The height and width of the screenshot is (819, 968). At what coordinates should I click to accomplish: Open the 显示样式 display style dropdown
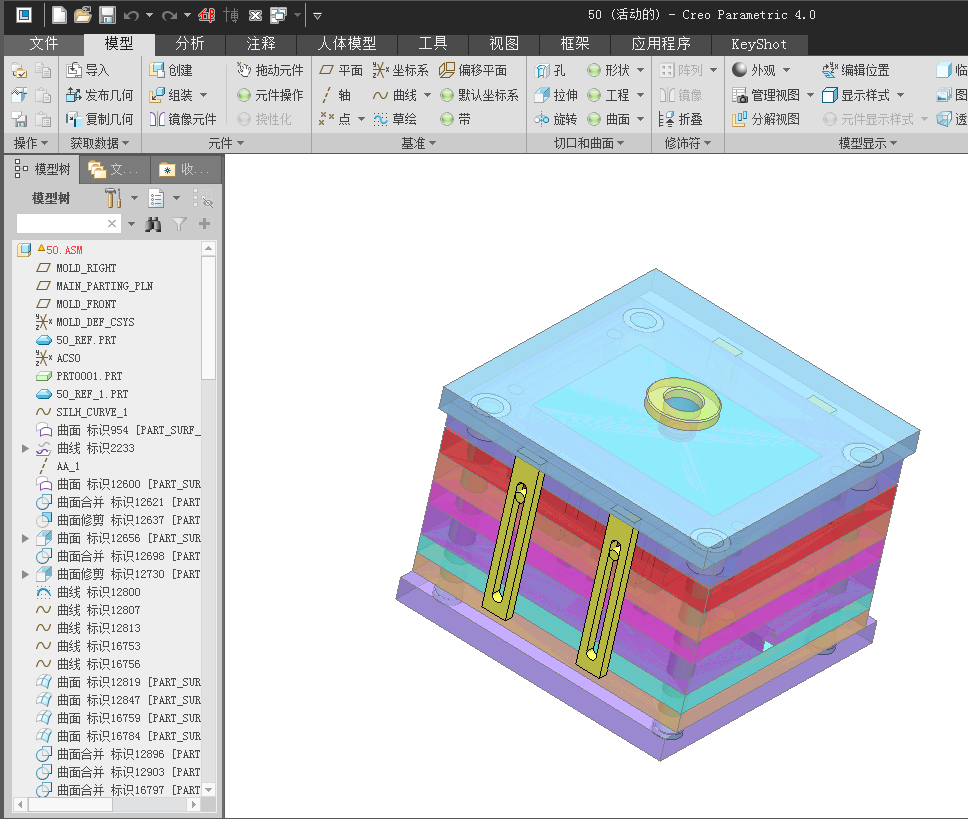(x=900, y=95)
